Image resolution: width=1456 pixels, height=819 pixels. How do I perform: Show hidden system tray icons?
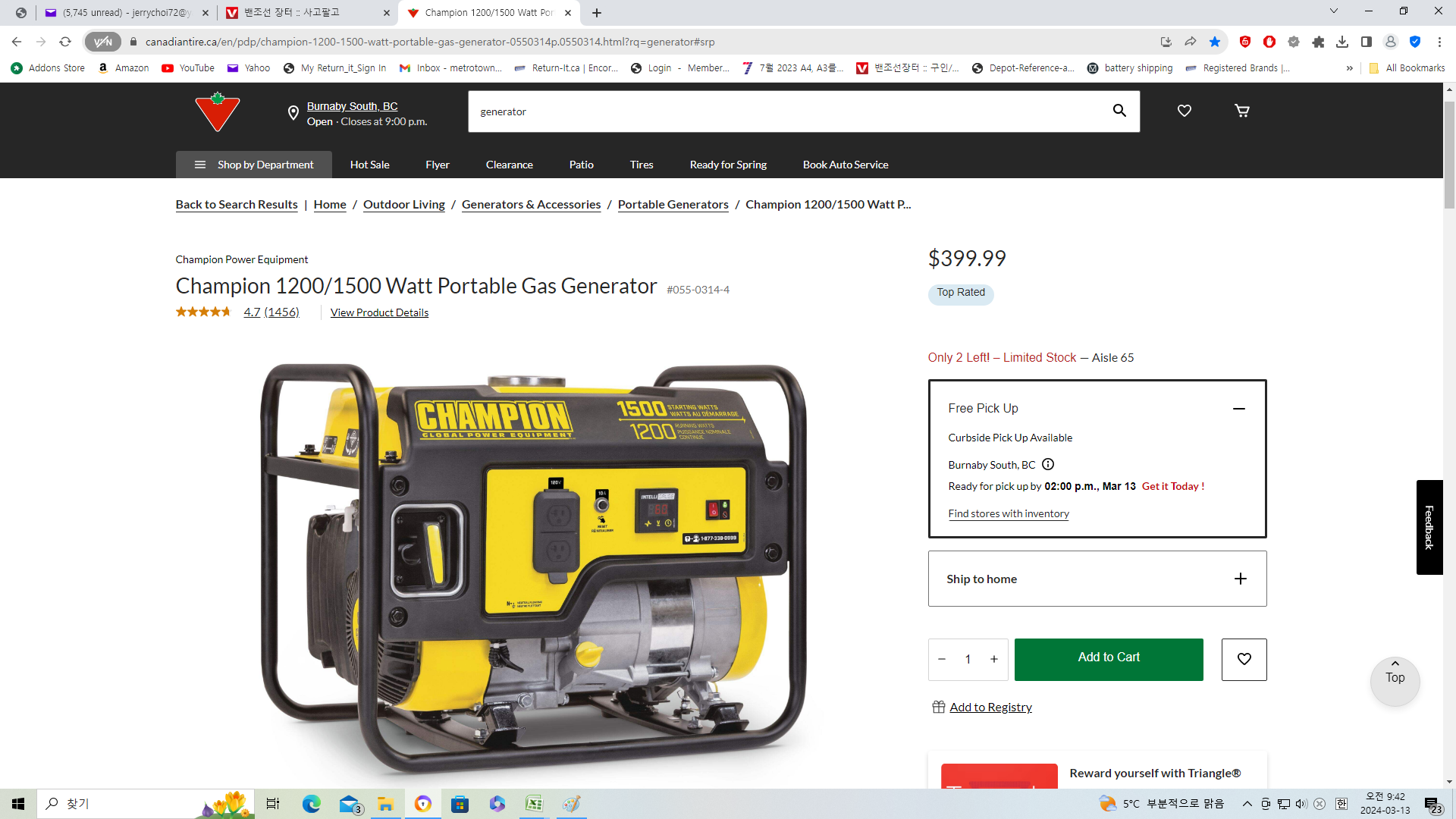1247,804
